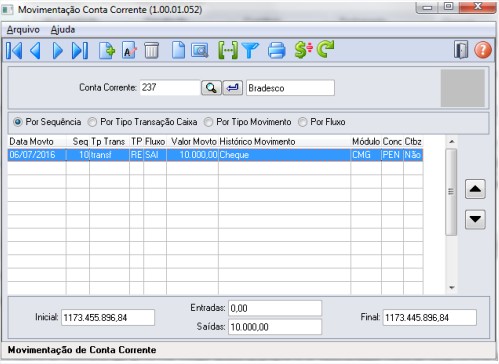
Task: Click Tp Trans column header
Action: point(108,142)
